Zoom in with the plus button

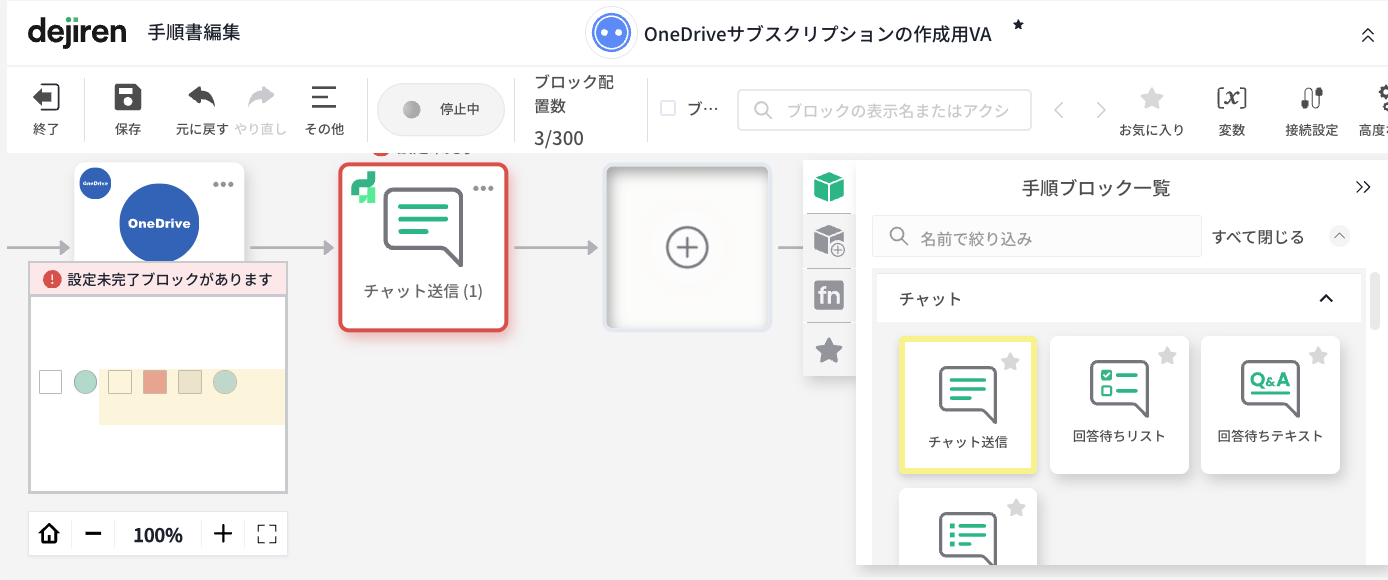point(223,534)
